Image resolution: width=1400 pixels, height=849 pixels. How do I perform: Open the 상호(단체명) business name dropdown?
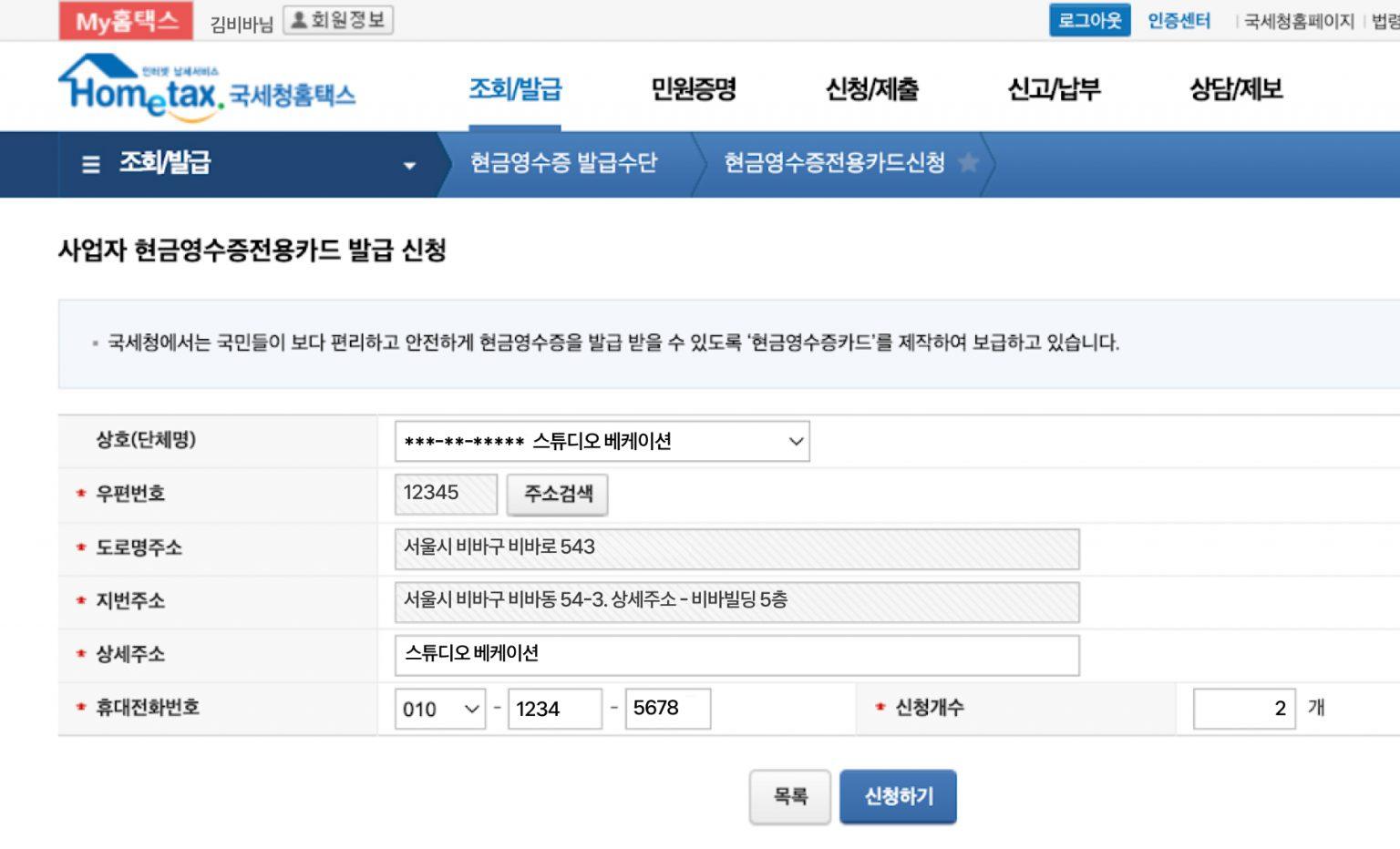[x=602, y=442]
